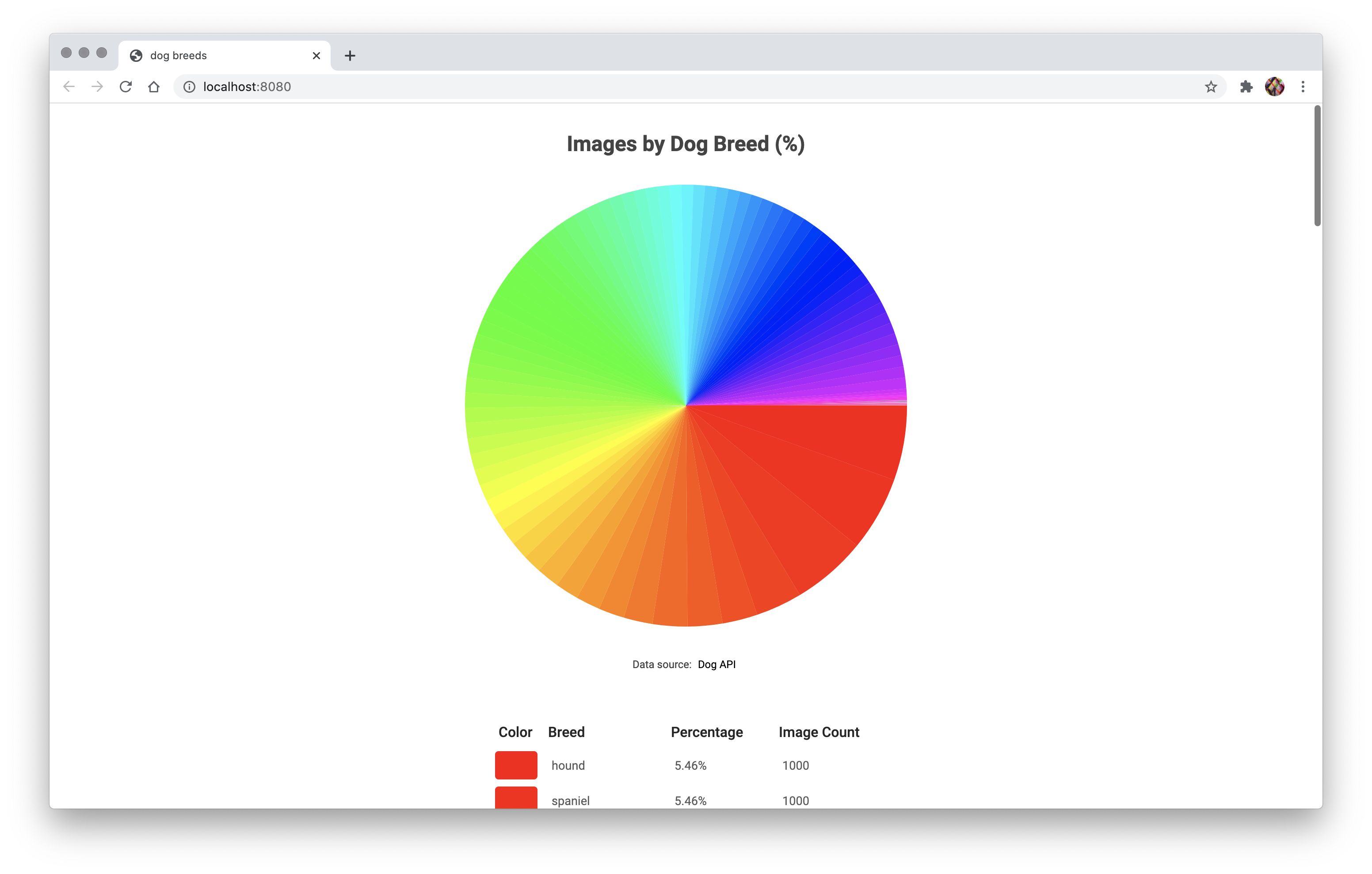1372x874 pixels.
Task: Go to the home page icon
Action: coord(154,87)
